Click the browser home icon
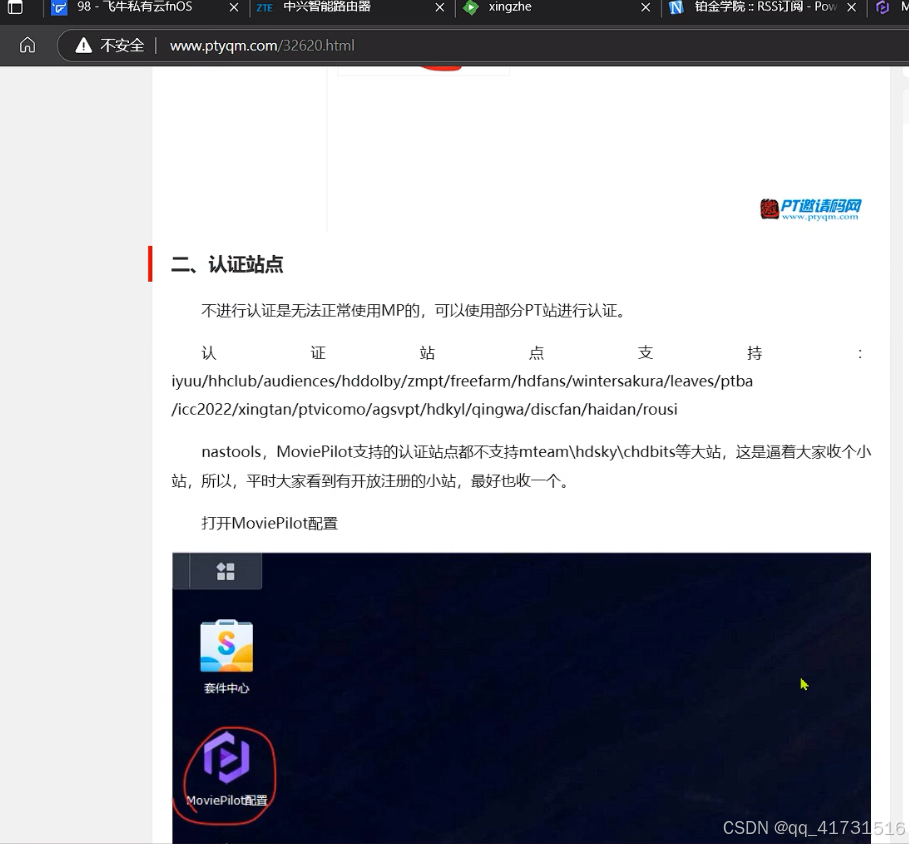The width and height of the screenshot is (909, 844). 27,45
